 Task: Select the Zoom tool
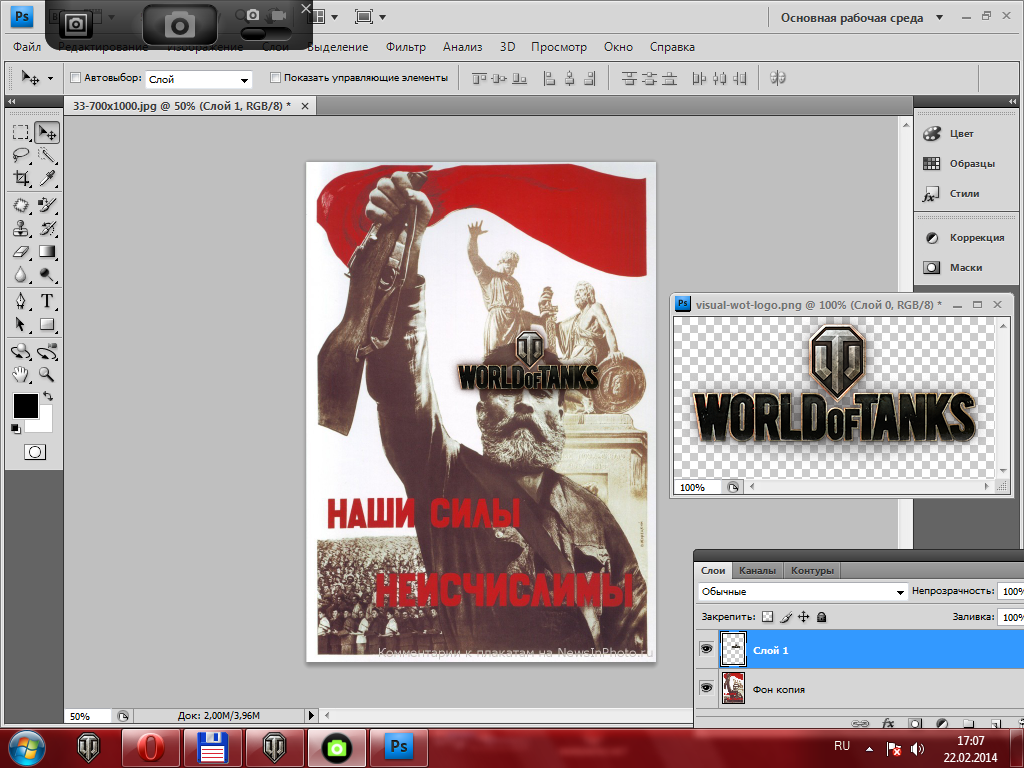[47, 374]
